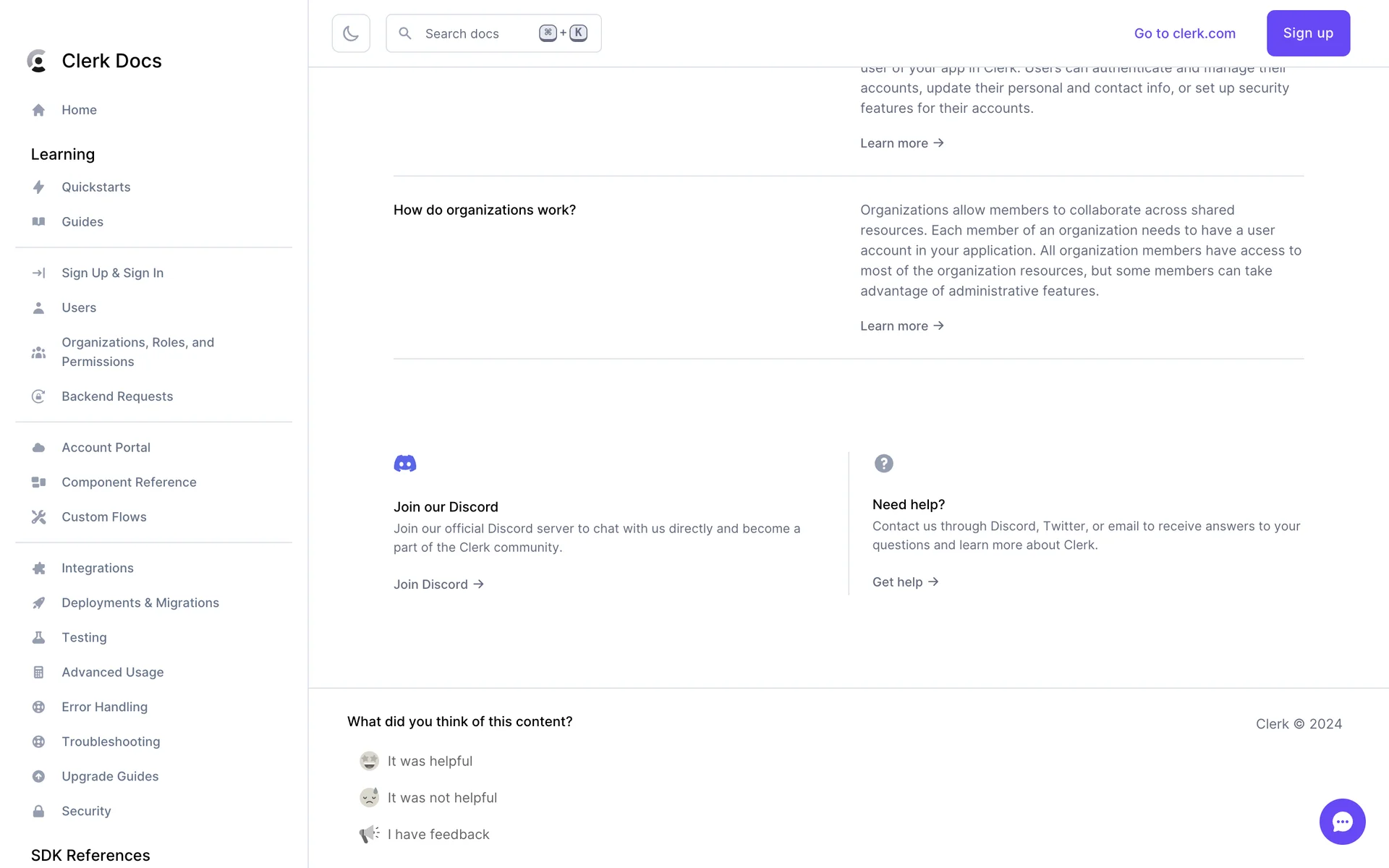Screen dimensions: 1389x868
Task: Open the Component Reference sidebar item
Action: pos(129,482)
